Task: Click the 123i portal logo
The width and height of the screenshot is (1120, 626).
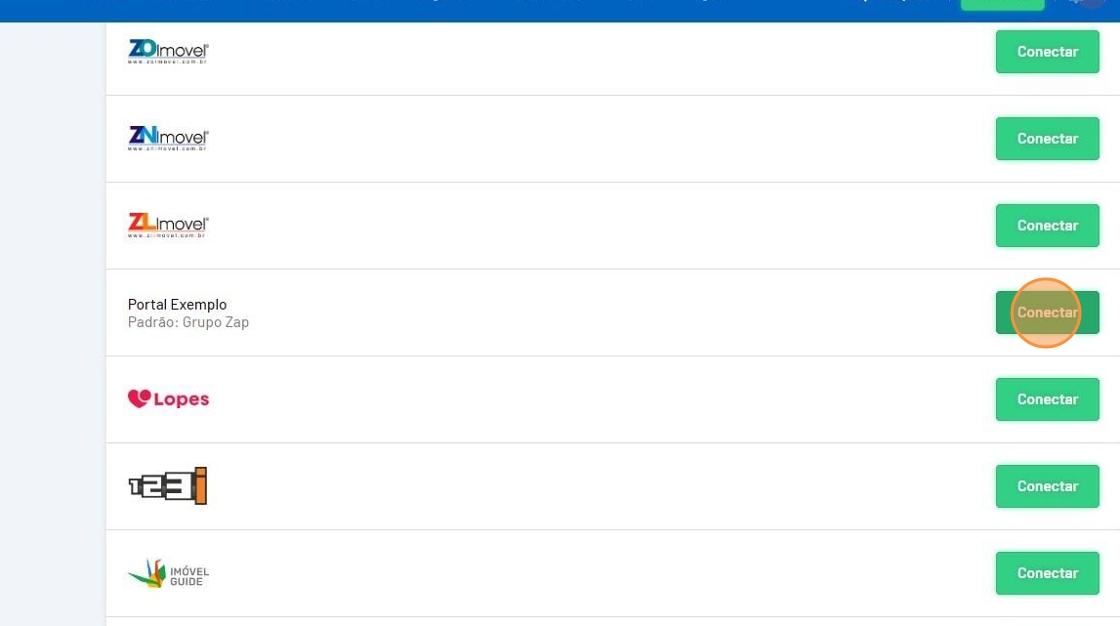Action: click(168, 486)
